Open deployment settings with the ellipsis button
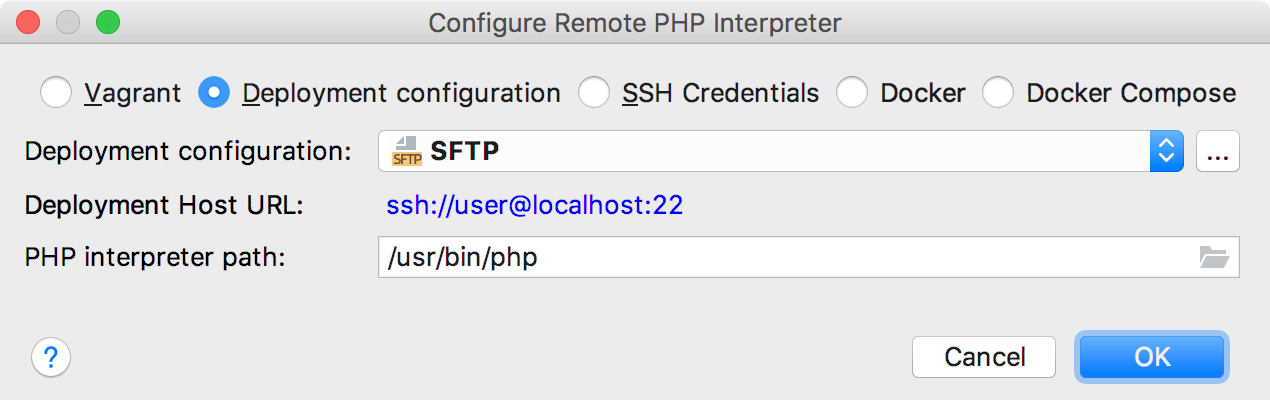Viewport: 1270px width, 400px height. click(1217, 151)
